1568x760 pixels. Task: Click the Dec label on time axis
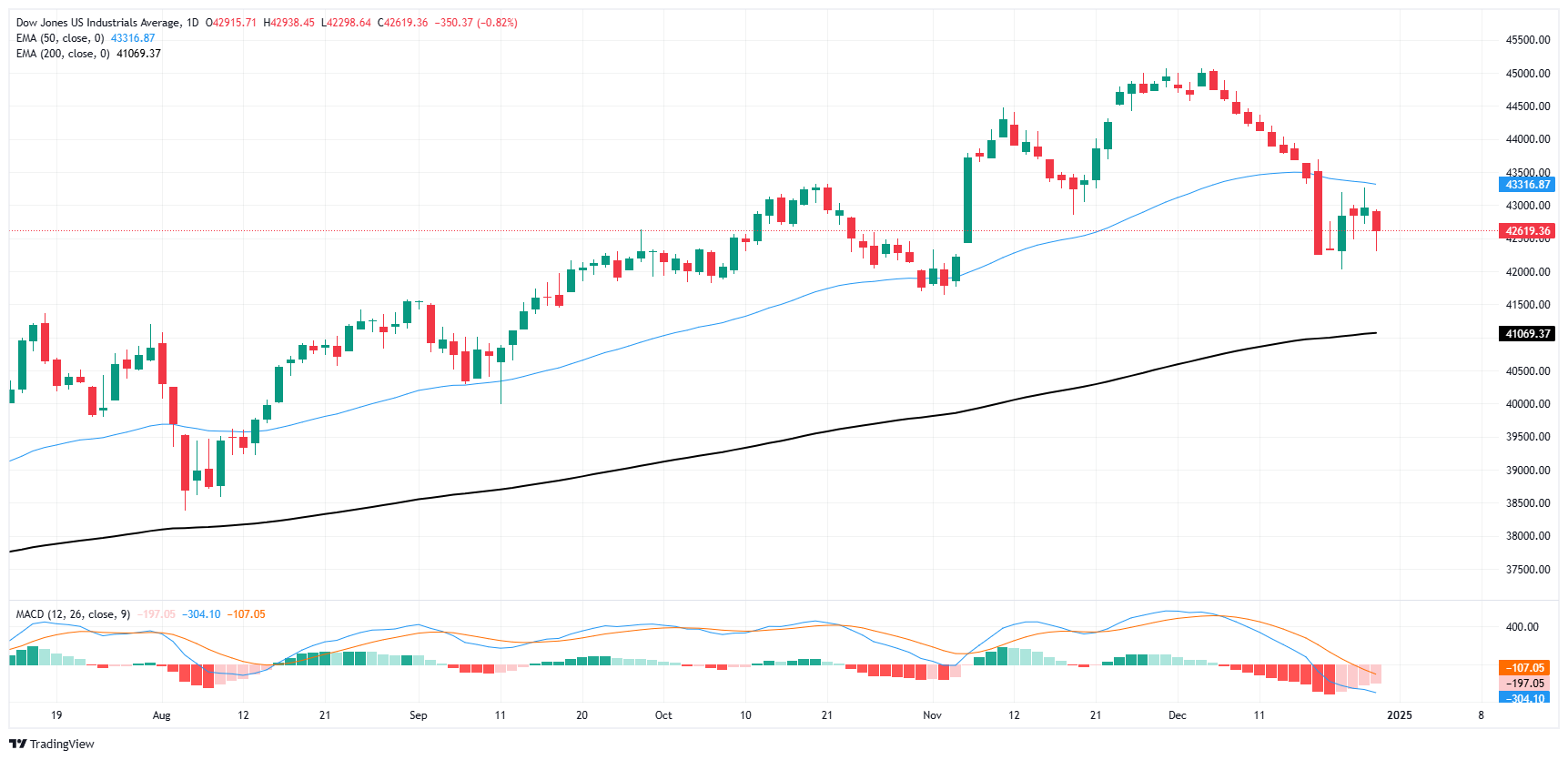1177,715
